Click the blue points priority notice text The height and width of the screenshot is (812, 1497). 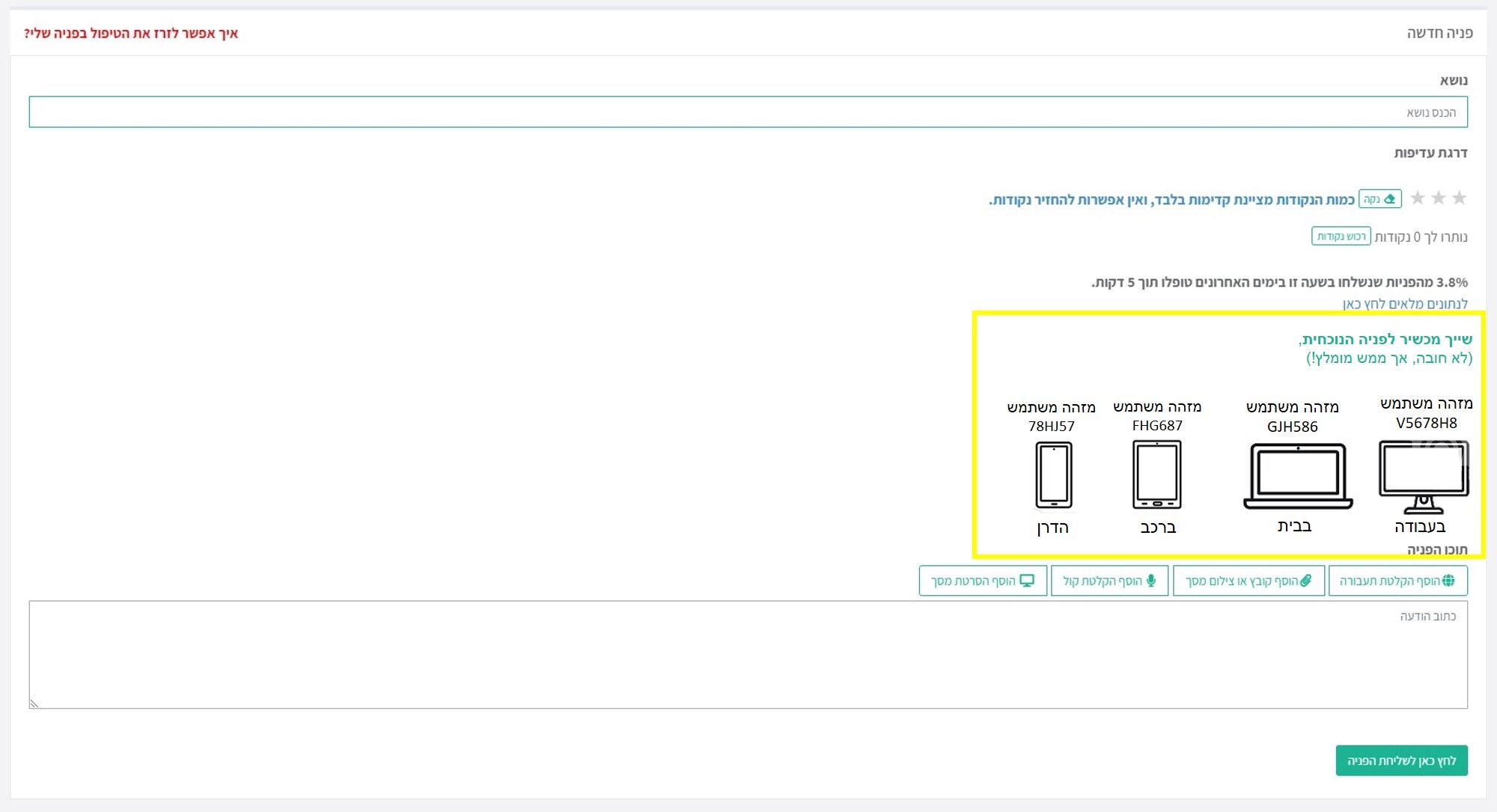[1171, 200]
